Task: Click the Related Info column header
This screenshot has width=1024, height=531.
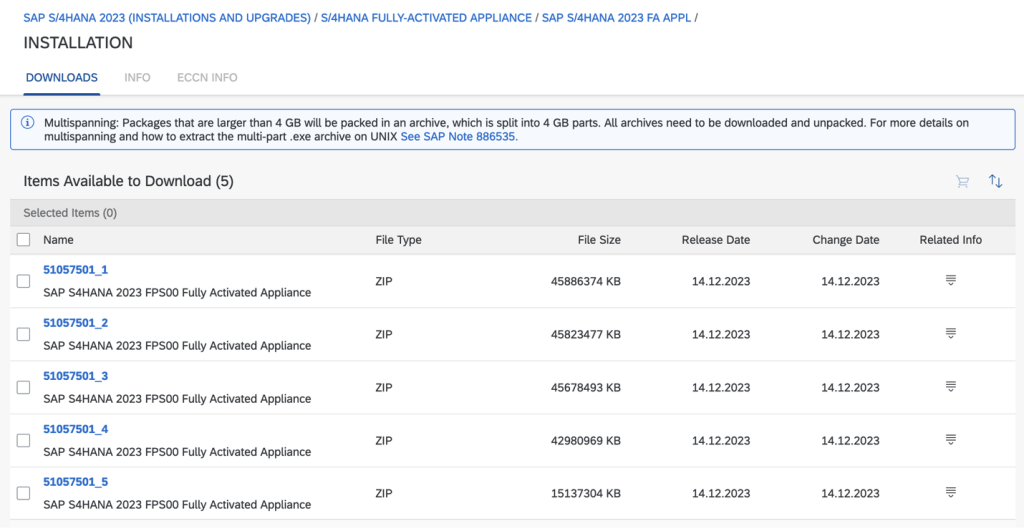Action: coord(951,240)
